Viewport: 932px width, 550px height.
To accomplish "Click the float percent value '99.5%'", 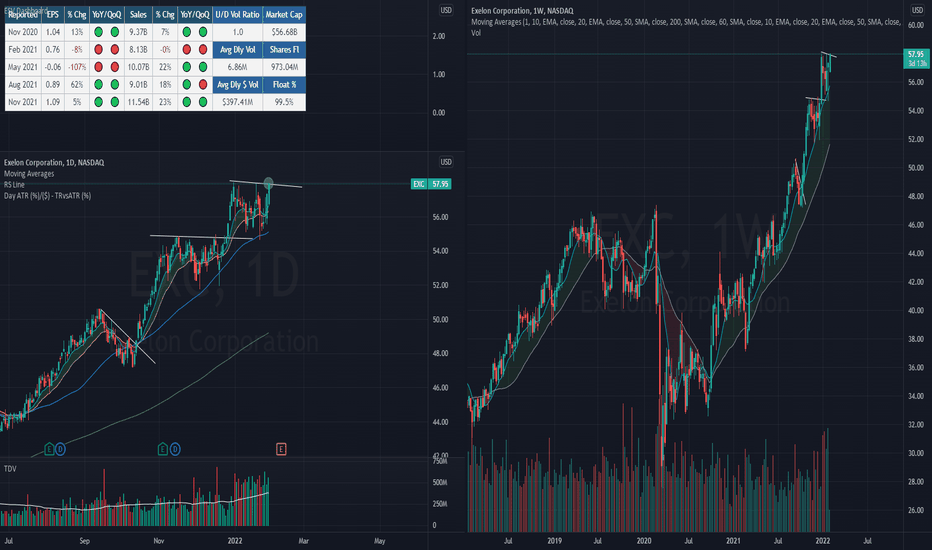I will coord(284,102).
